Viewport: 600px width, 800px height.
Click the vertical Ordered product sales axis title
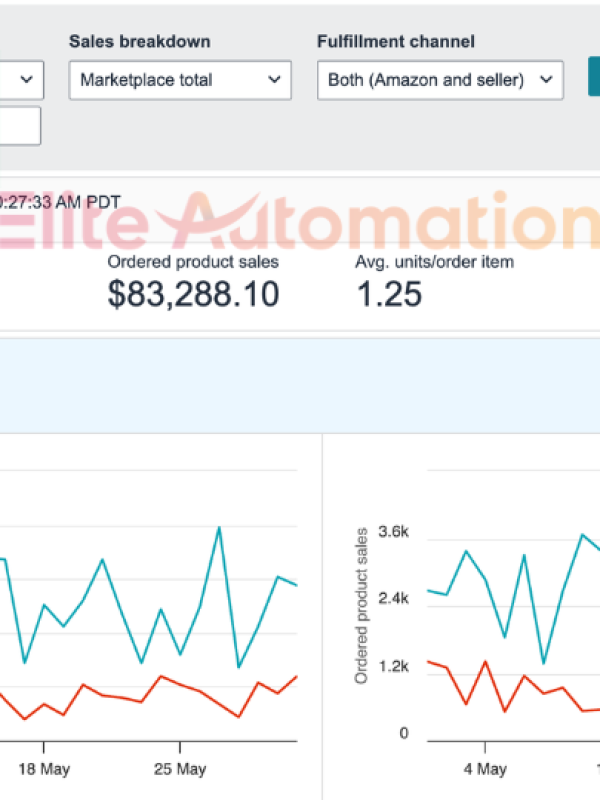pyautogui.click(x=361, y=606)
